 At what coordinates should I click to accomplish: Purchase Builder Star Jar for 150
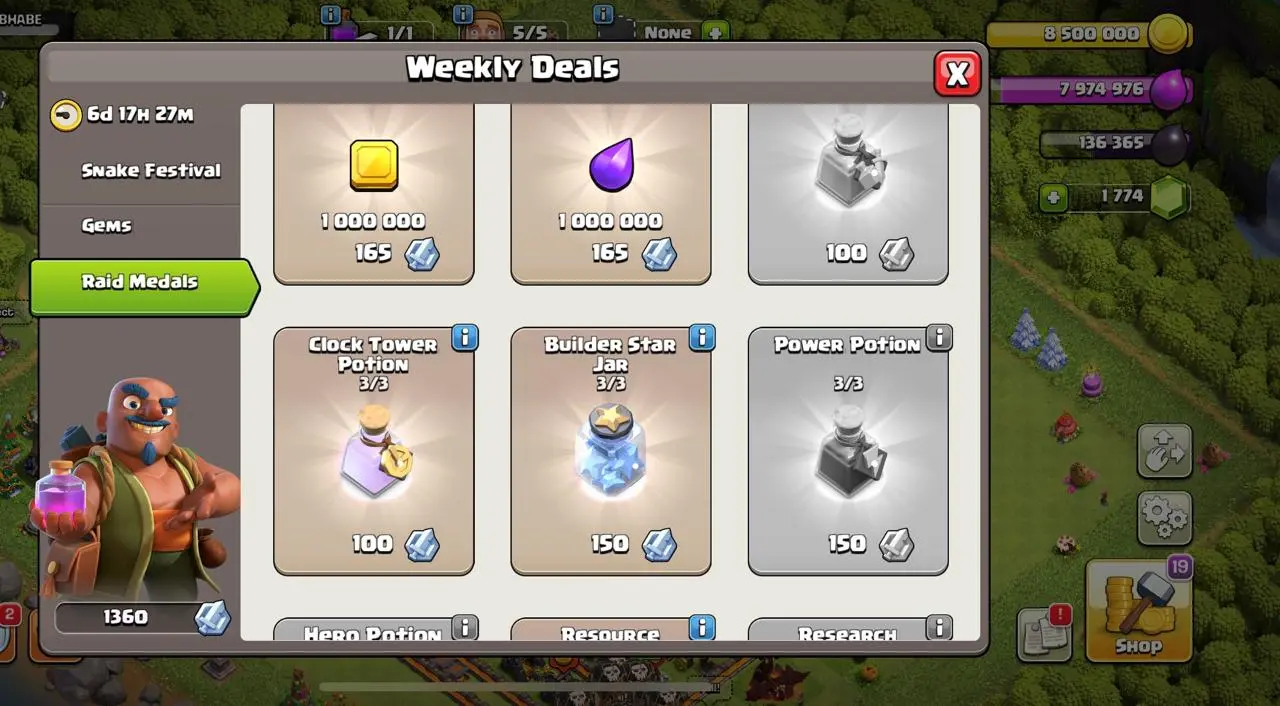(x=611, y=451)
